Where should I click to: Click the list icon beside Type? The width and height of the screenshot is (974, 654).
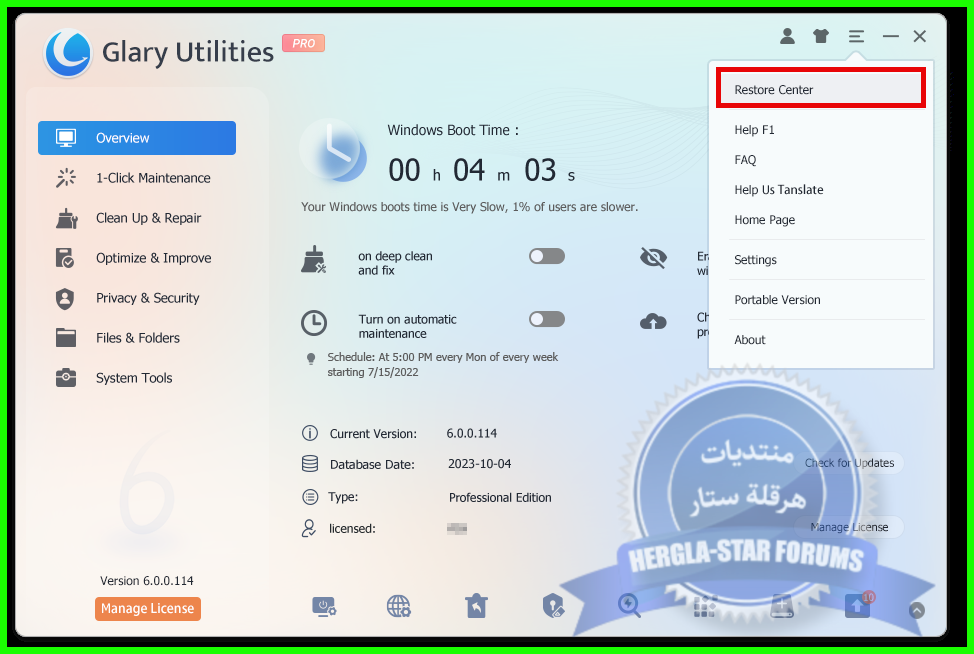309,496
